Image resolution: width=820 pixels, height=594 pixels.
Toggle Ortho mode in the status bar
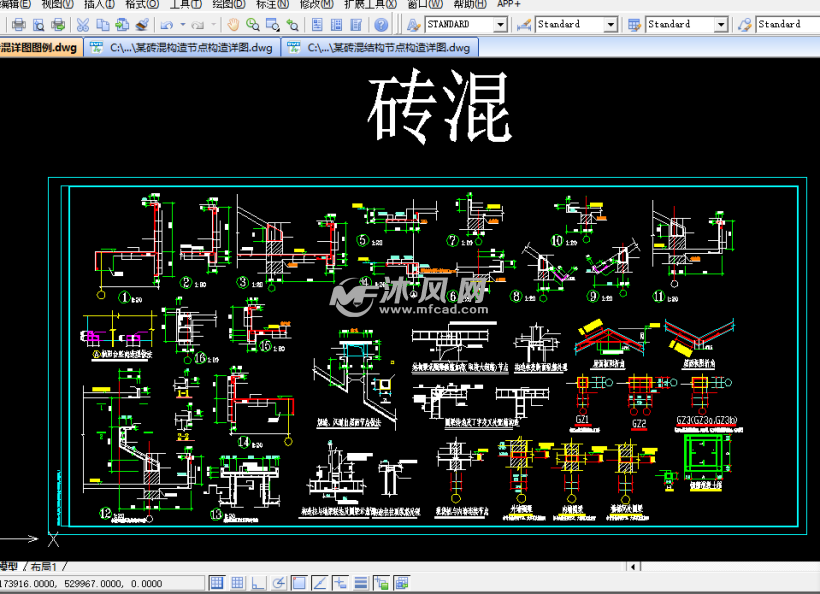point(257,582)
